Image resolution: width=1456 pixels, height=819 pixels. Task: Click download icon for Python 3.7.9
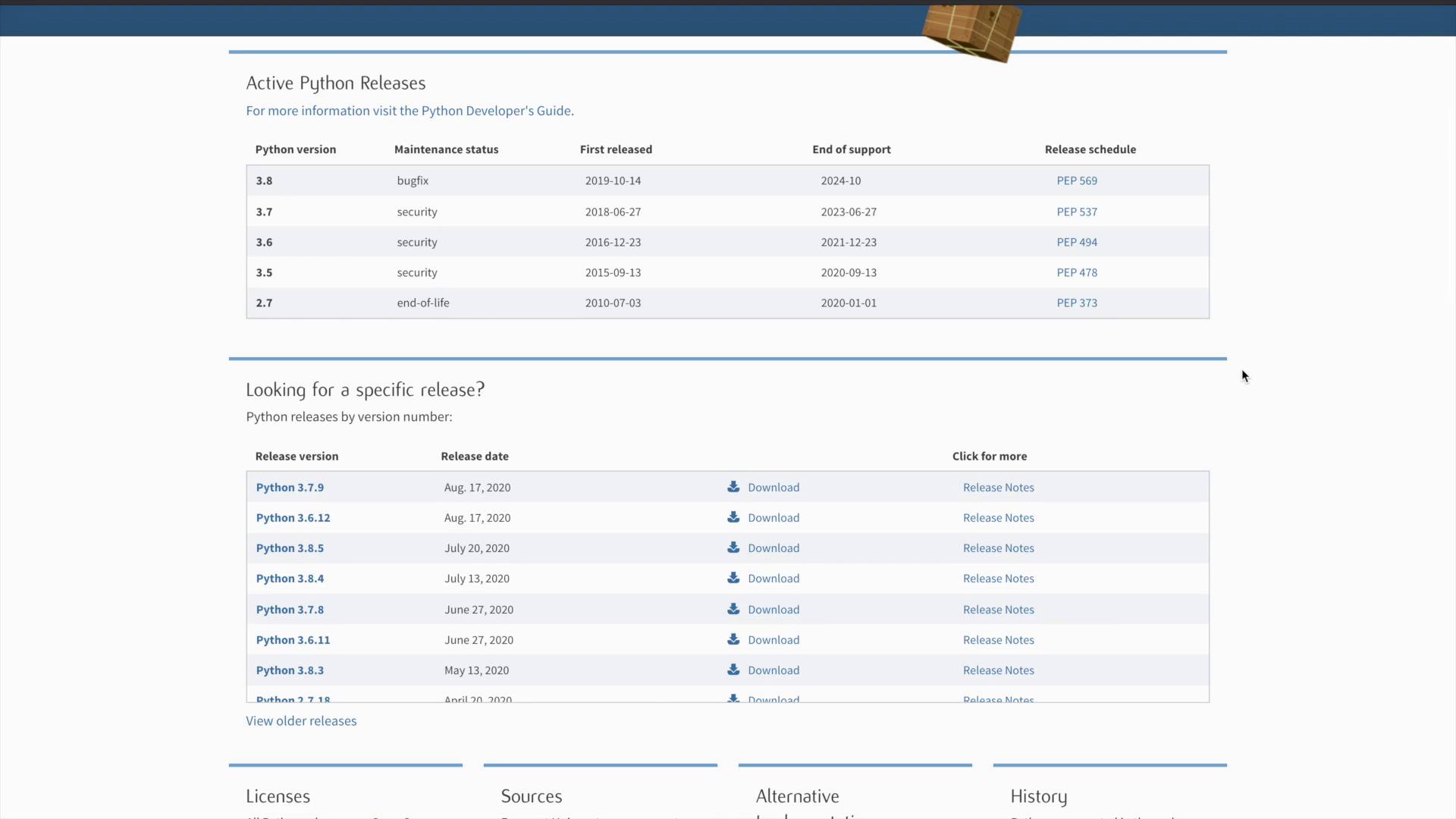click(733, 487)
